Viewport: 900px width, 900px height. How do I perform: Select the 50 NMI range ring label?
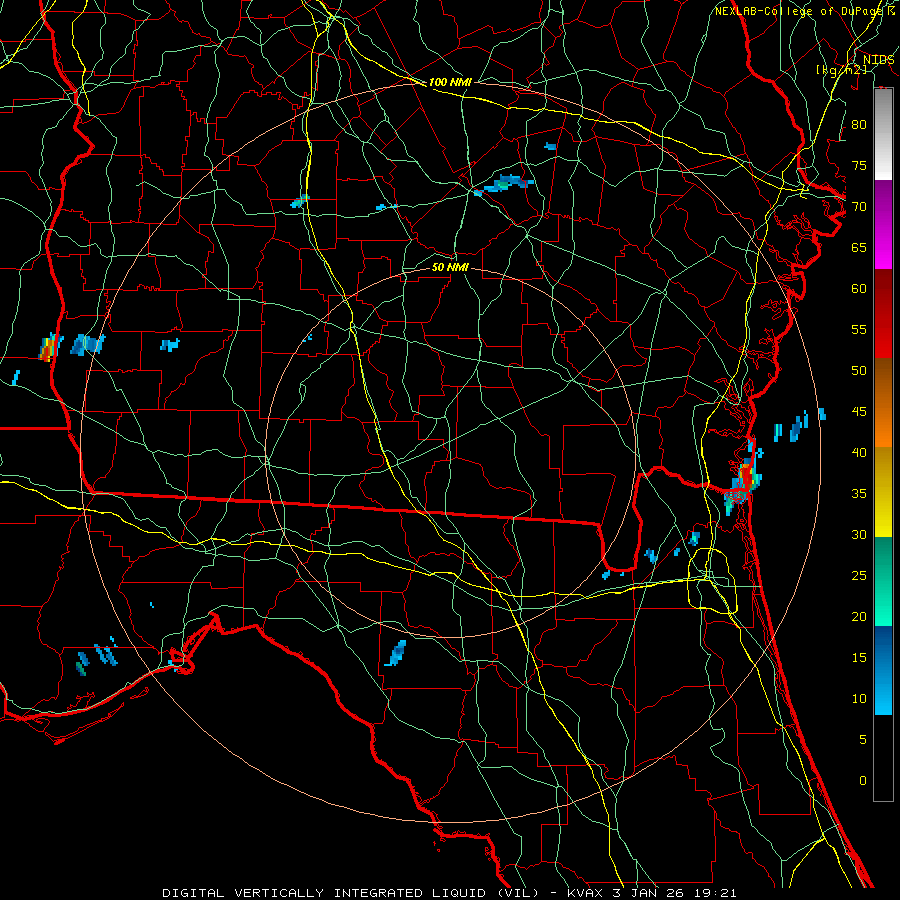[x=450, y=267]
